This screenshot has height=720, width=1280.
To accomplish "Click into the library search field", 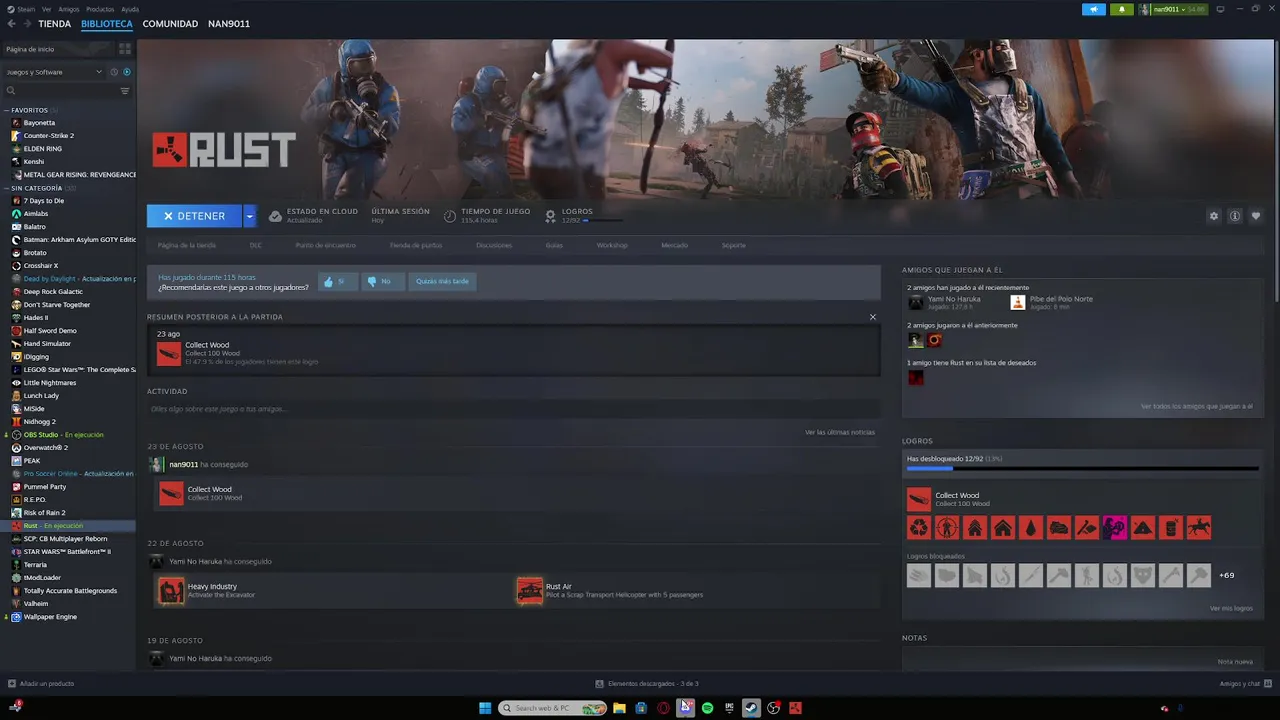I will (60, 91).
